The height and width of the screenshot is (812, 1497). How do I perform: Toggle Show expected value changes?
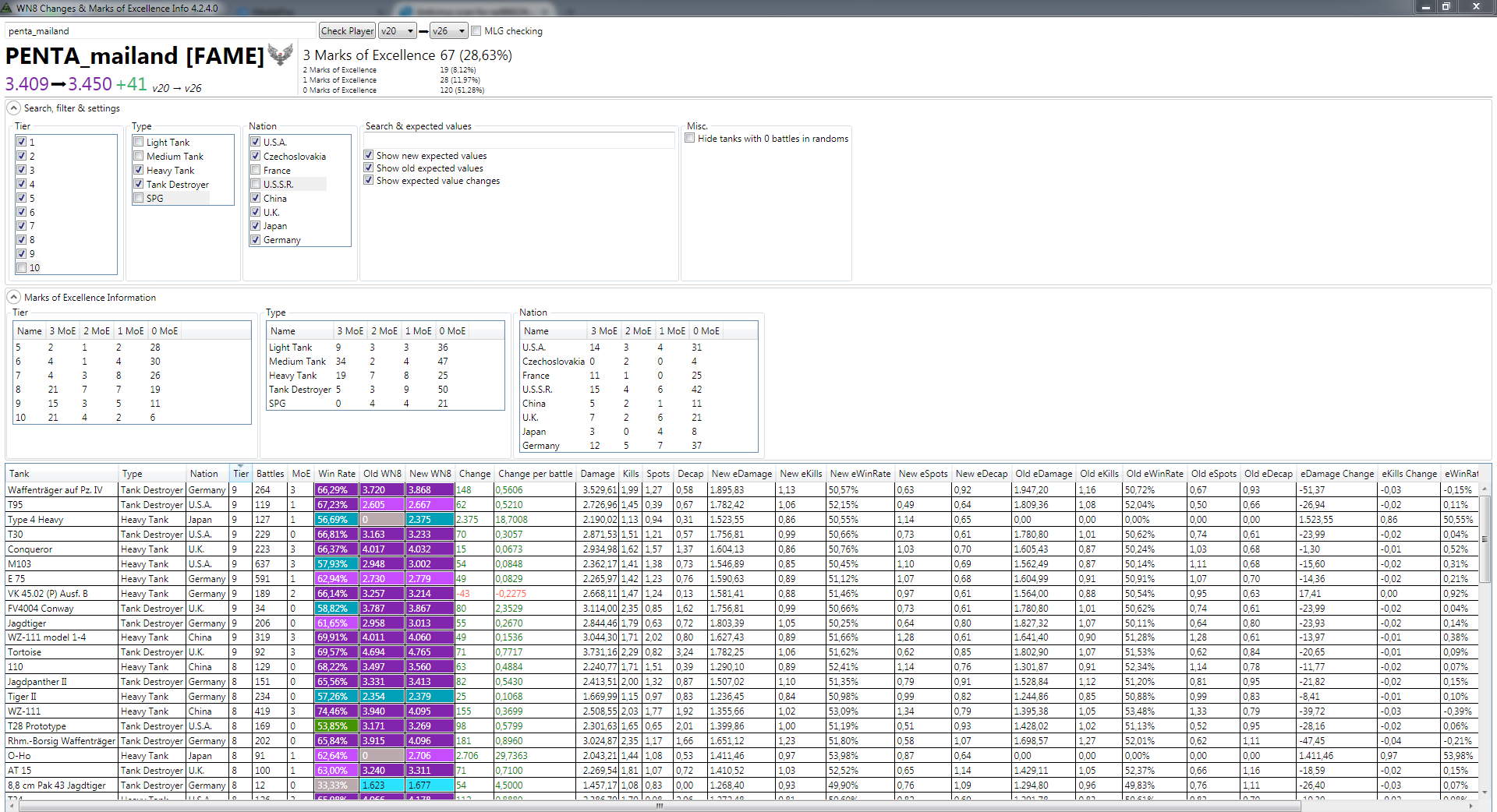[x=369, y=180]
